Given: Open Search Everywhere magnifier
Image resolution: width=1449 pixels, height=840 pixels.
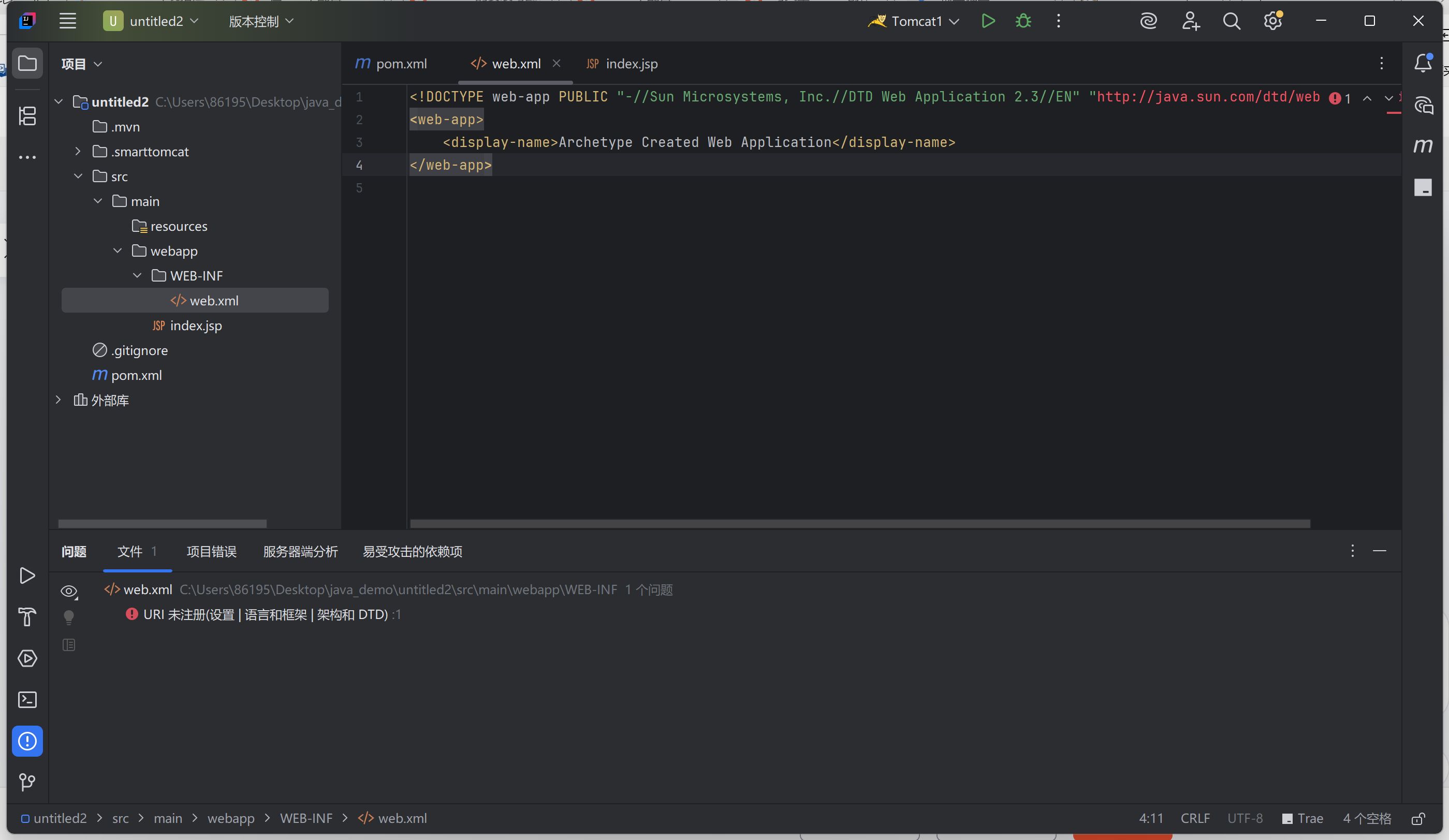Looking at the screenshot, I should coord(1231,21).
